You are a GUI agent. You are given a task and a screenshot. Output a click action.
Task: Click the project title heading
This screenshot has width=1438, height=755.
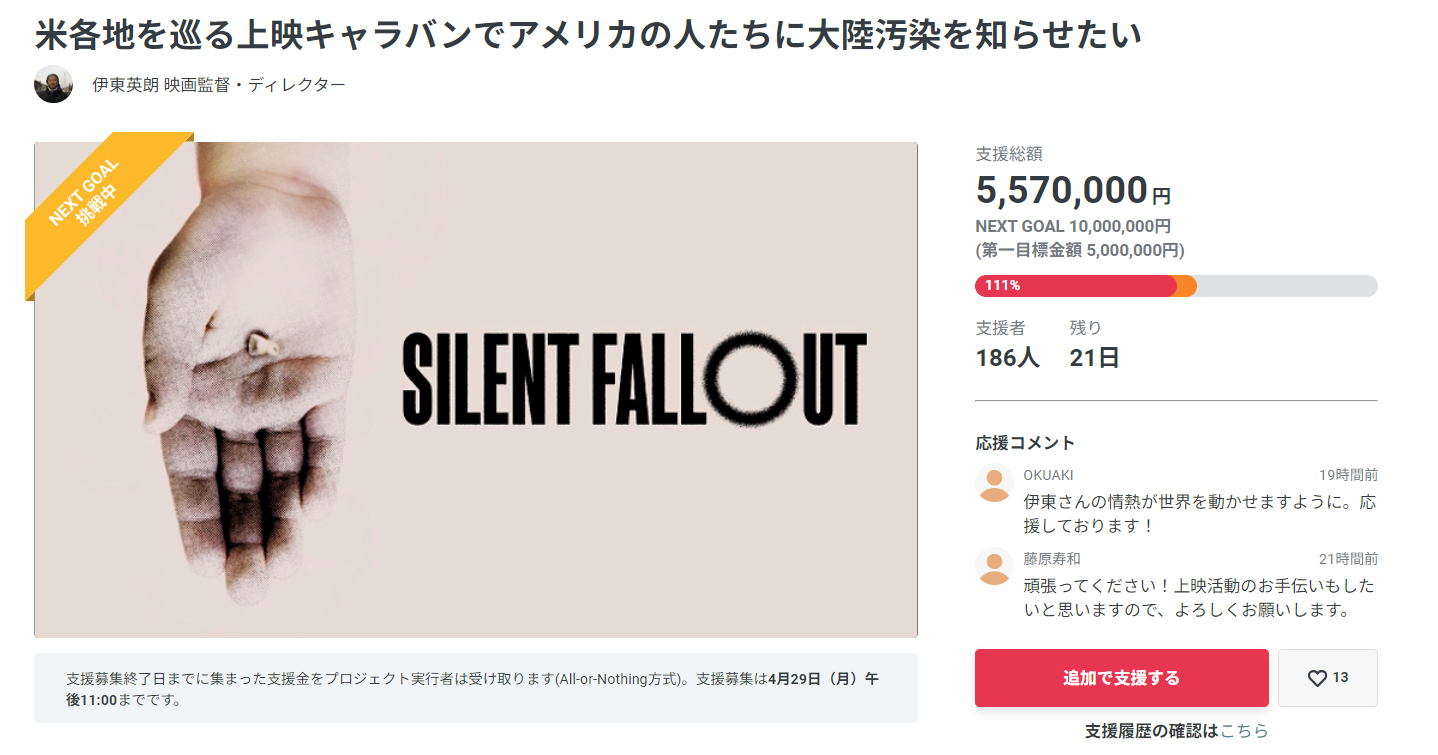pos(589,35)
